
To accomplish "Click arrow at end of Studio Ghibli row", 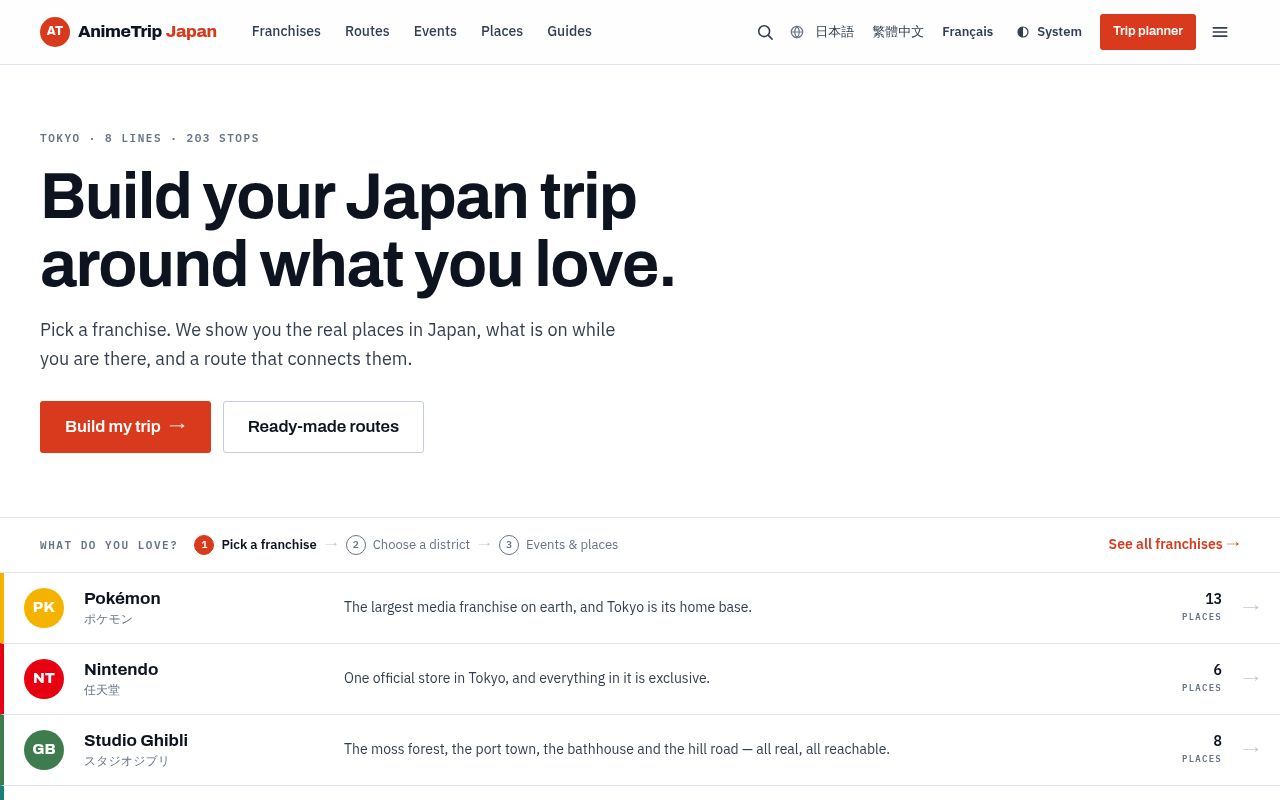I will click(x=1251, y=749).
